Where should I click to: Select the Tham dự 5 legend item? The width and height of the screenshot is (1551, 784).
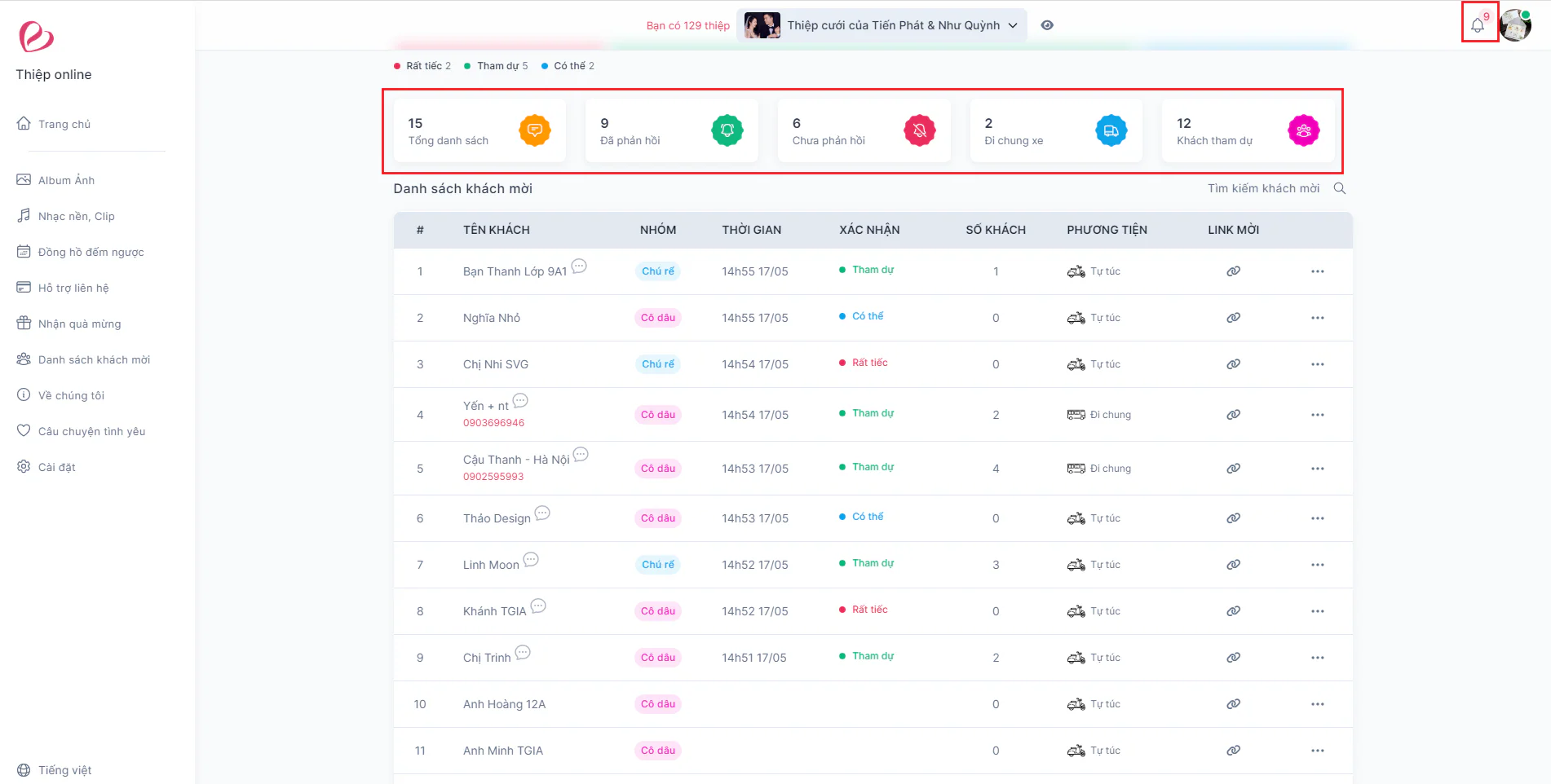tap(496, 66)
